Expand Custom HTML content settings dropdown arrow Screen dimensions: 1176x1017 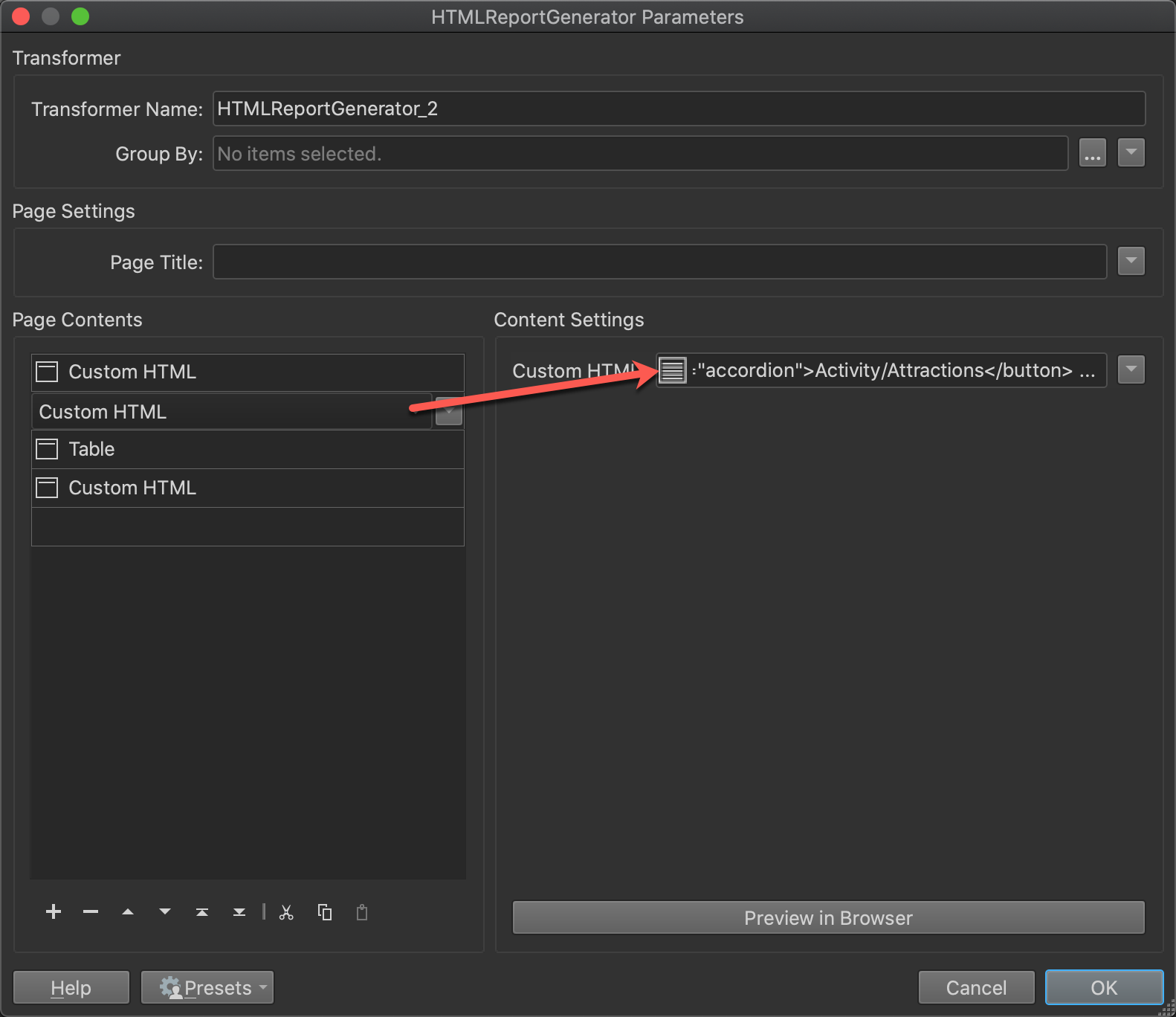1131,369
